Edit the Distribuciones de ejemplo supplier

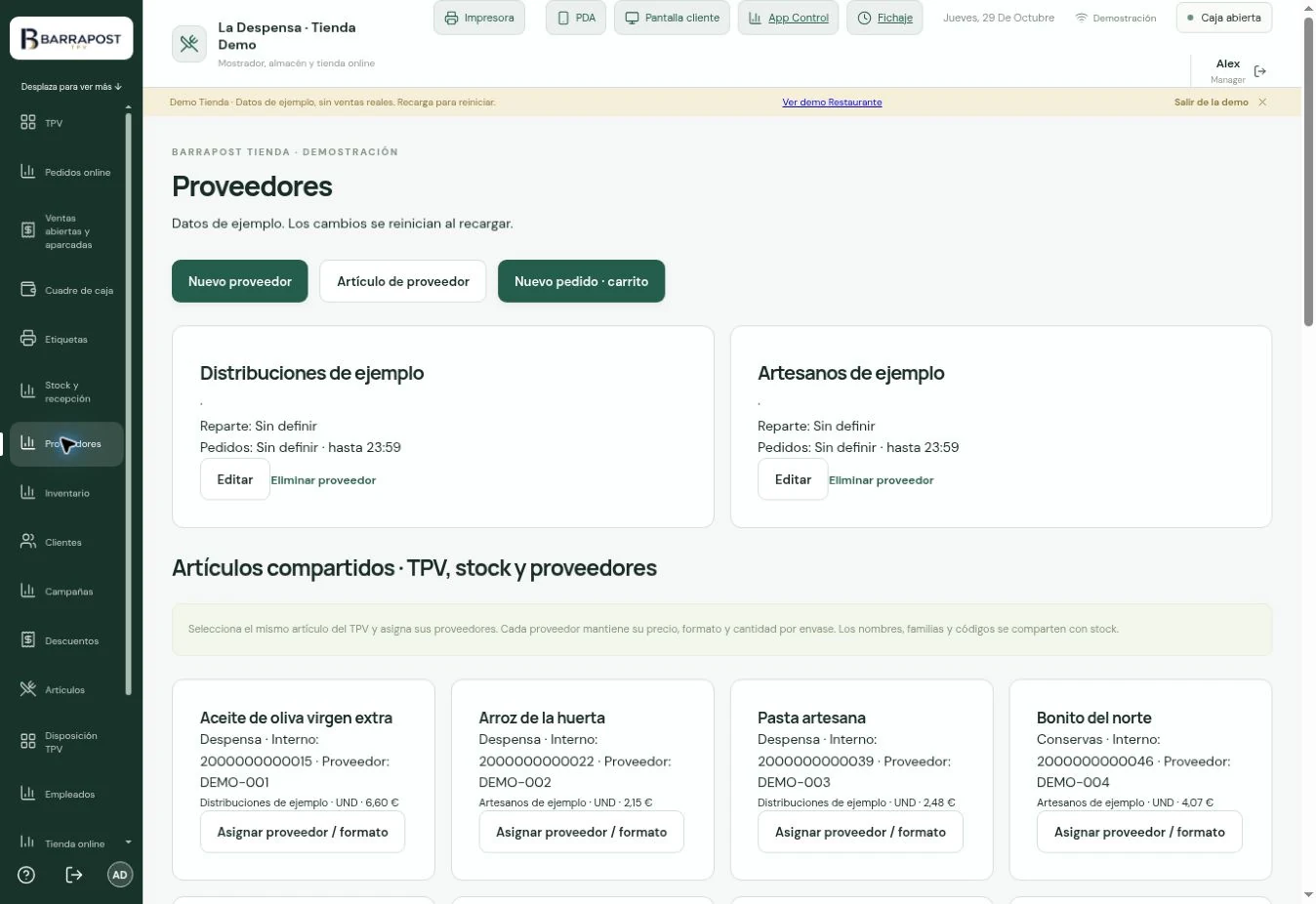tap(235, 479)
